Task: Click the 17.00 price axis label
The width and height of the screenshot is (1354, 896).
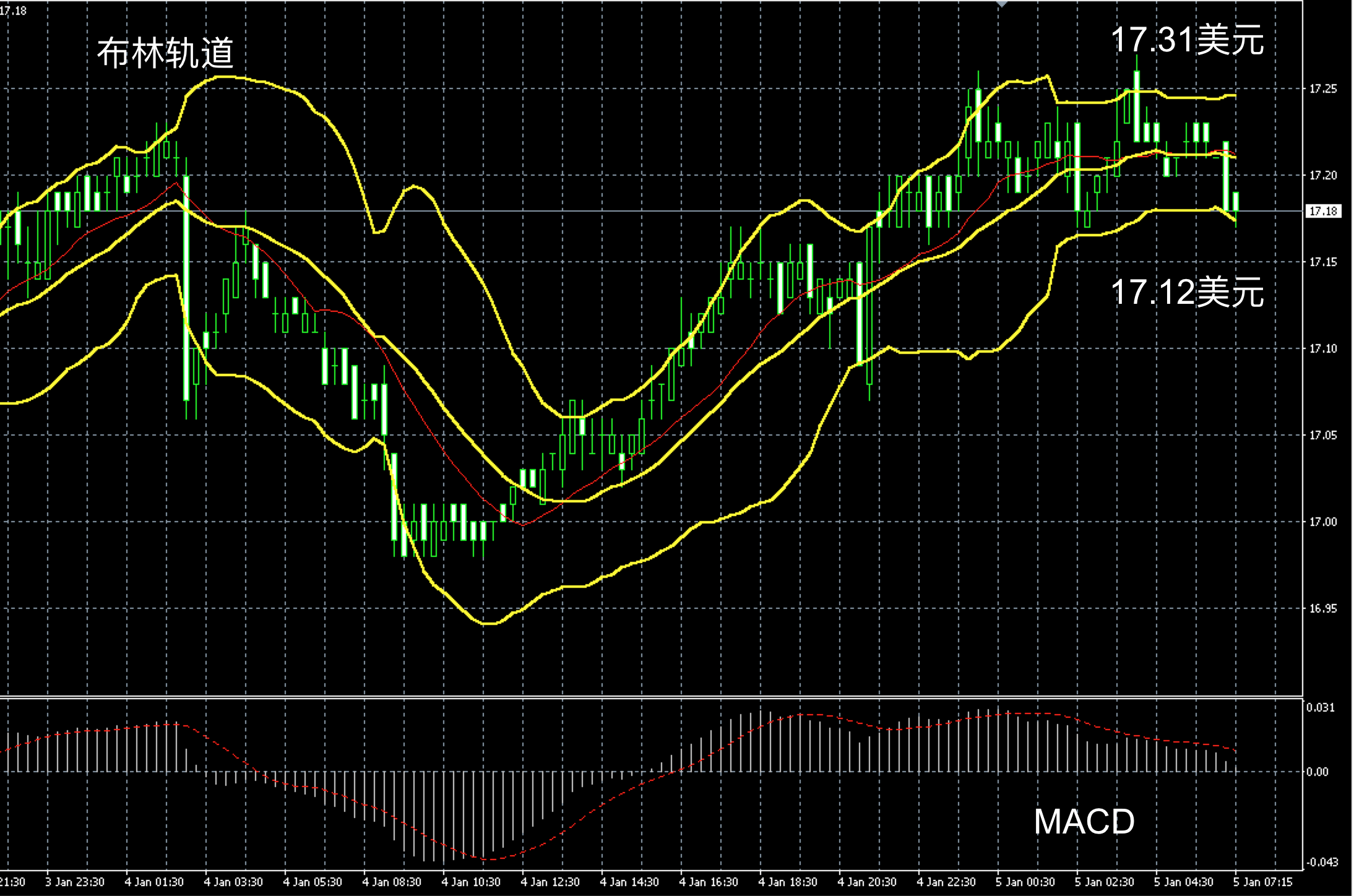Action: (1323, 522)
